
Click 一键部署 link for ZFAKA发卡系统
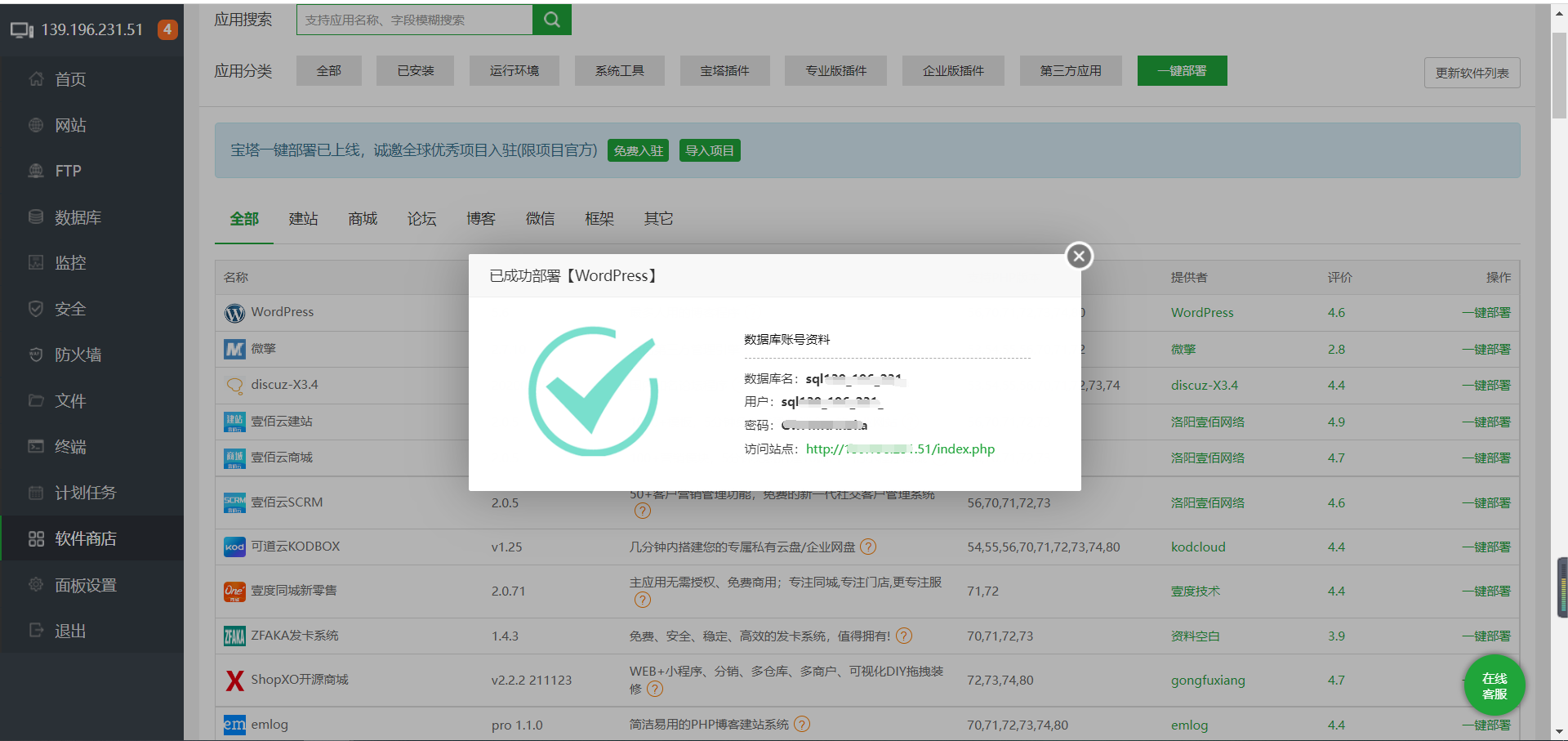point(1486,636)
